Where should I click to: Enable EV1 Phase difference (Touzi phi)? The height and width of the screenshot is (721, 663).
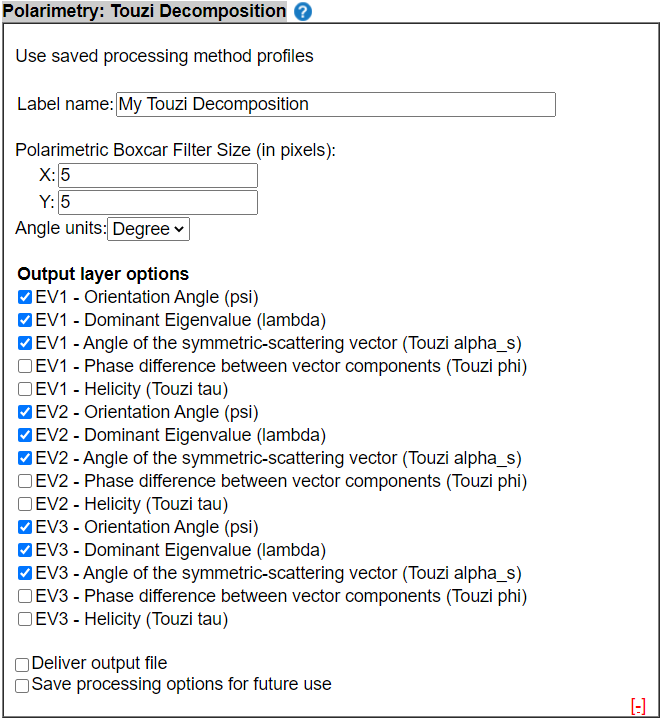25,366
